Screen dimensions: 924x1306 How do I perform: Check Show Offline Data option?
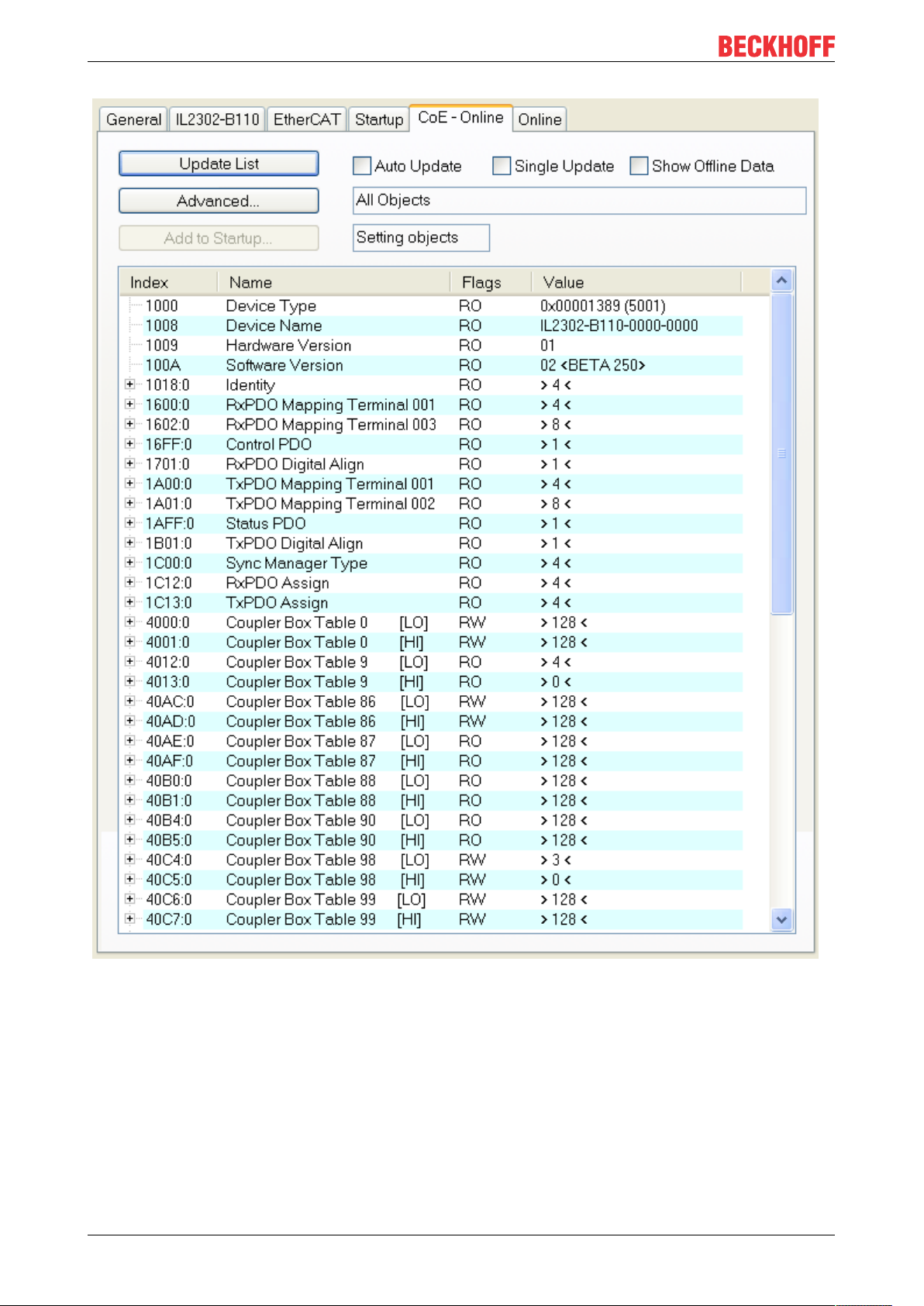tap(639, 166)
